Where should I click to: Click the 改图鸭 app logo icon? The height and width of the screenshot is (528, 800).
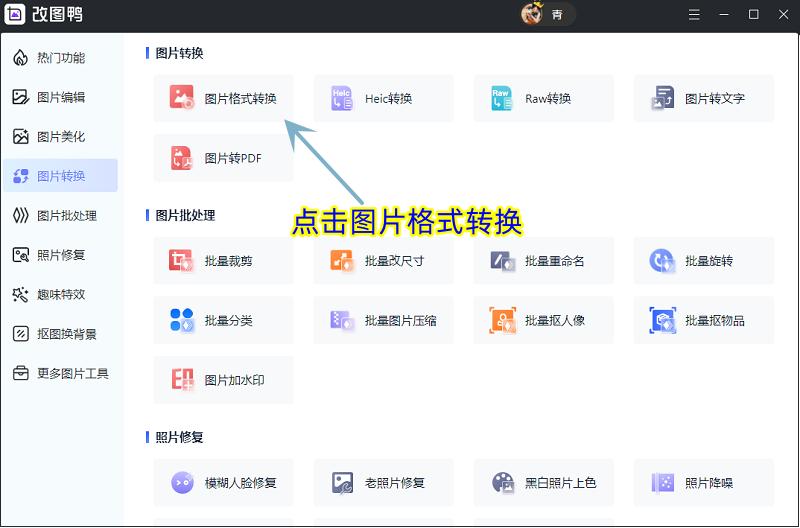pyautogui.click(x=14, y=14)
